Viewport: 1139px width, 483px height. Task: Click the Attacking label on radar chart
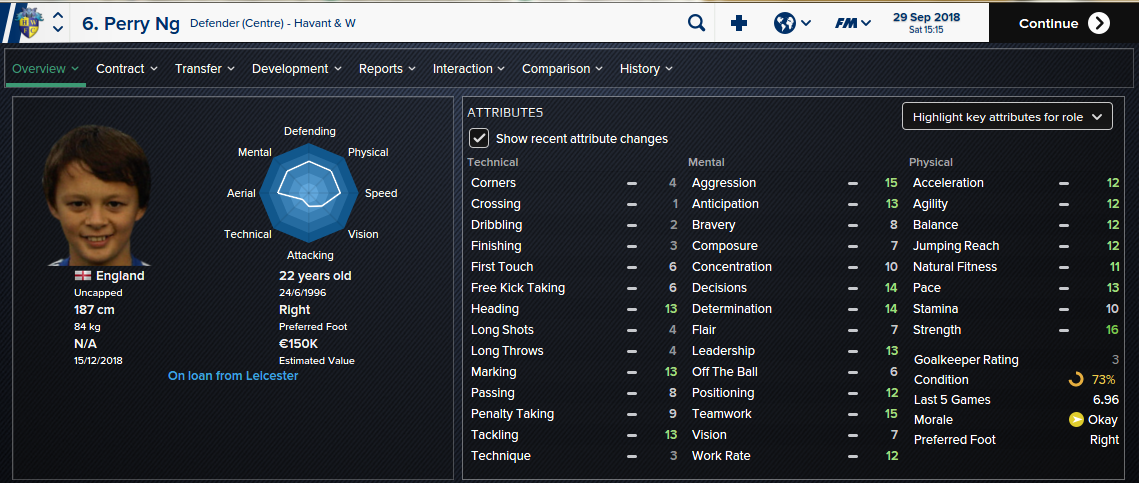310,256
